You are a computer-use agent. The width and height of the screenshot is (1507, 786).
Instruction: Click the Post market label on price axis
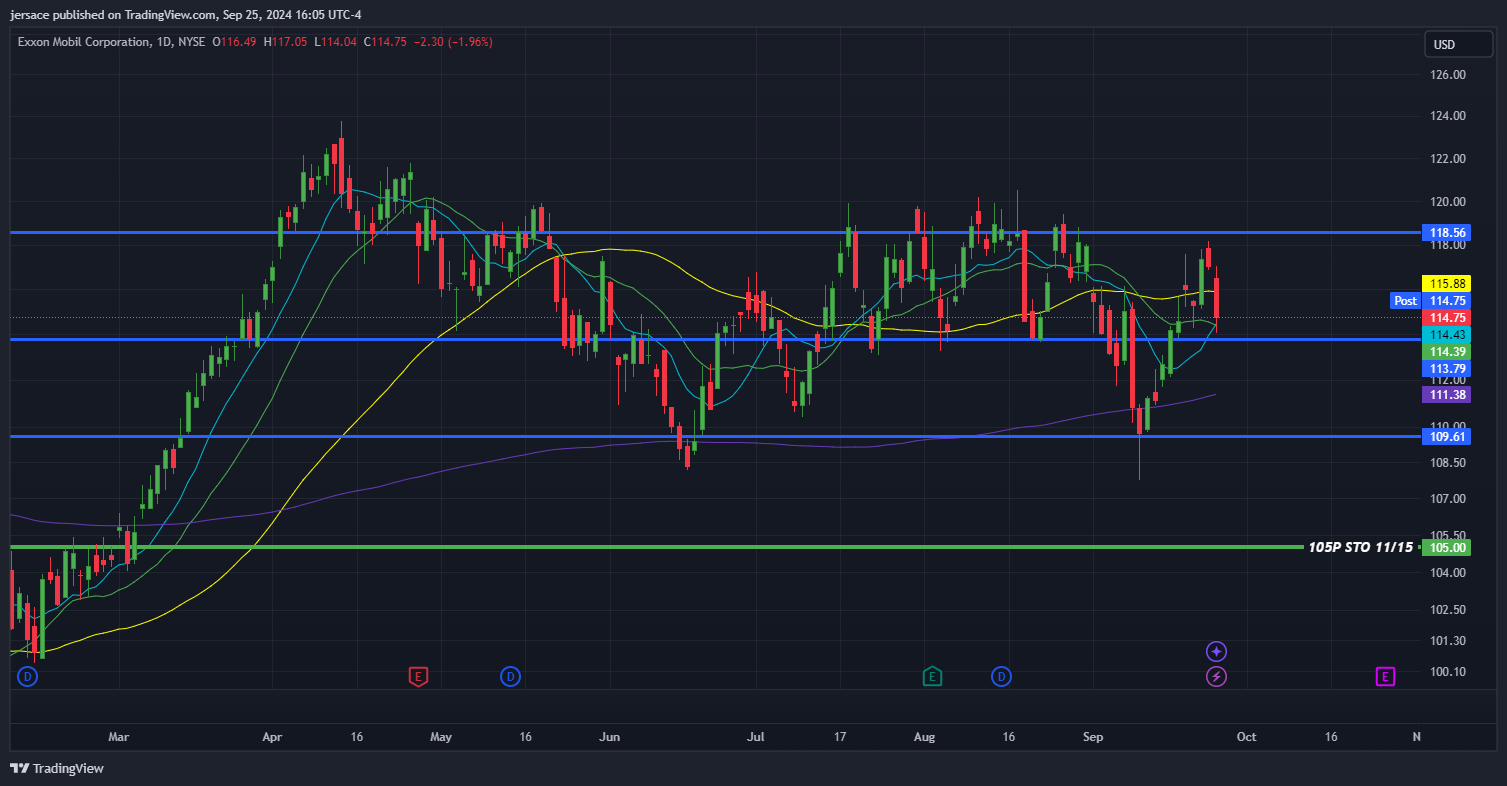coord(1405,300)
